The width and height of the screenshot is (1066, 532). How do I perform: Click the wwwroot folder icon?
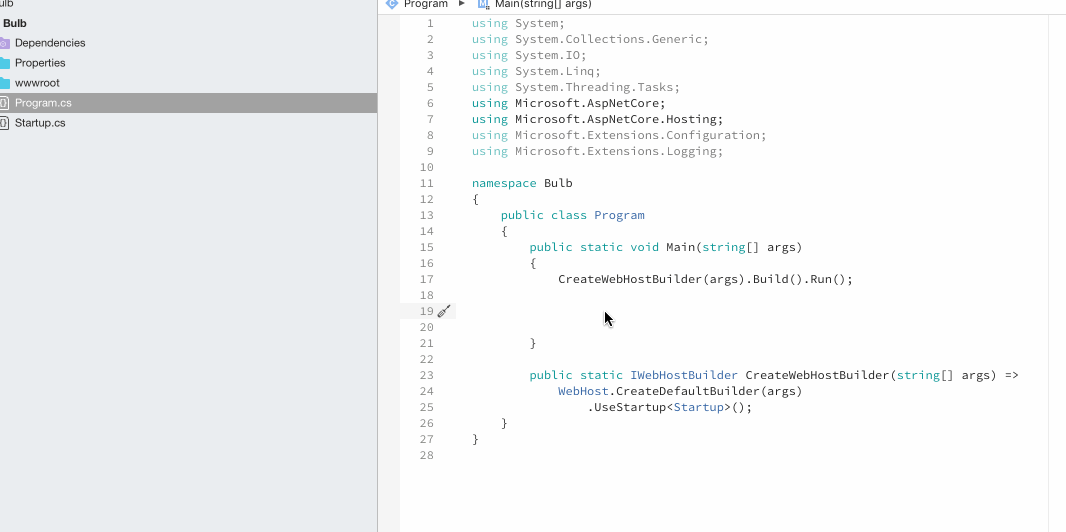[4, 83]
